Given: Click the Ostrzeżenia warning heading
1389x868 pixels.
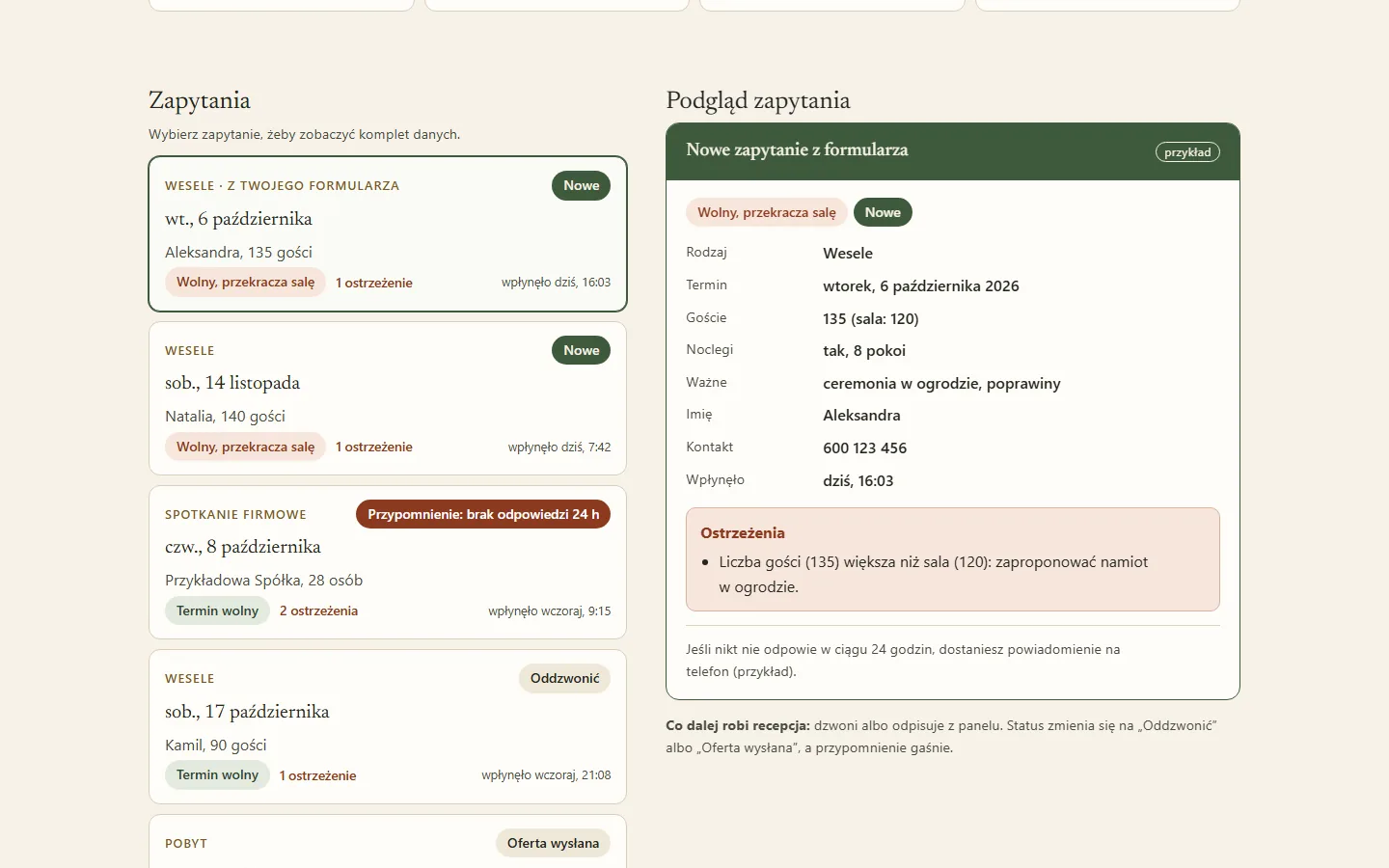Looking at the screenshot, I should [x=743, y=532].
